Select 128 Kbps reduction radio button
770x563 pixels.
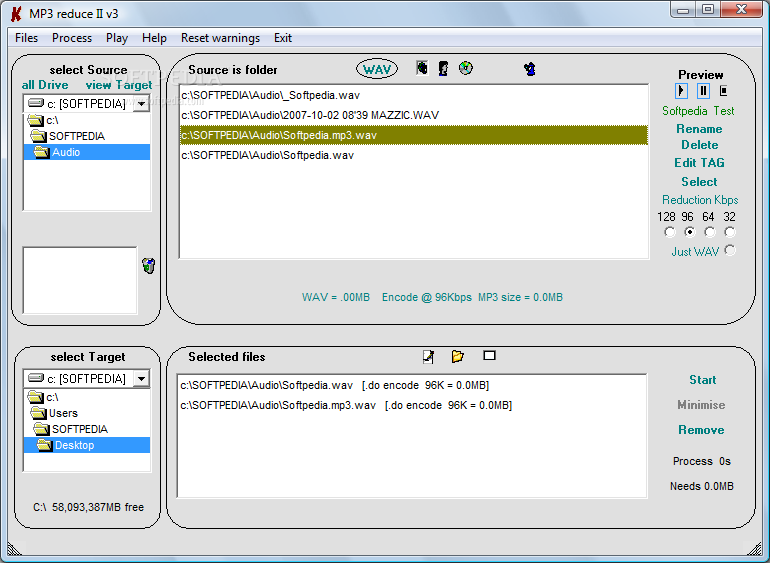click(x=670, y=232)
